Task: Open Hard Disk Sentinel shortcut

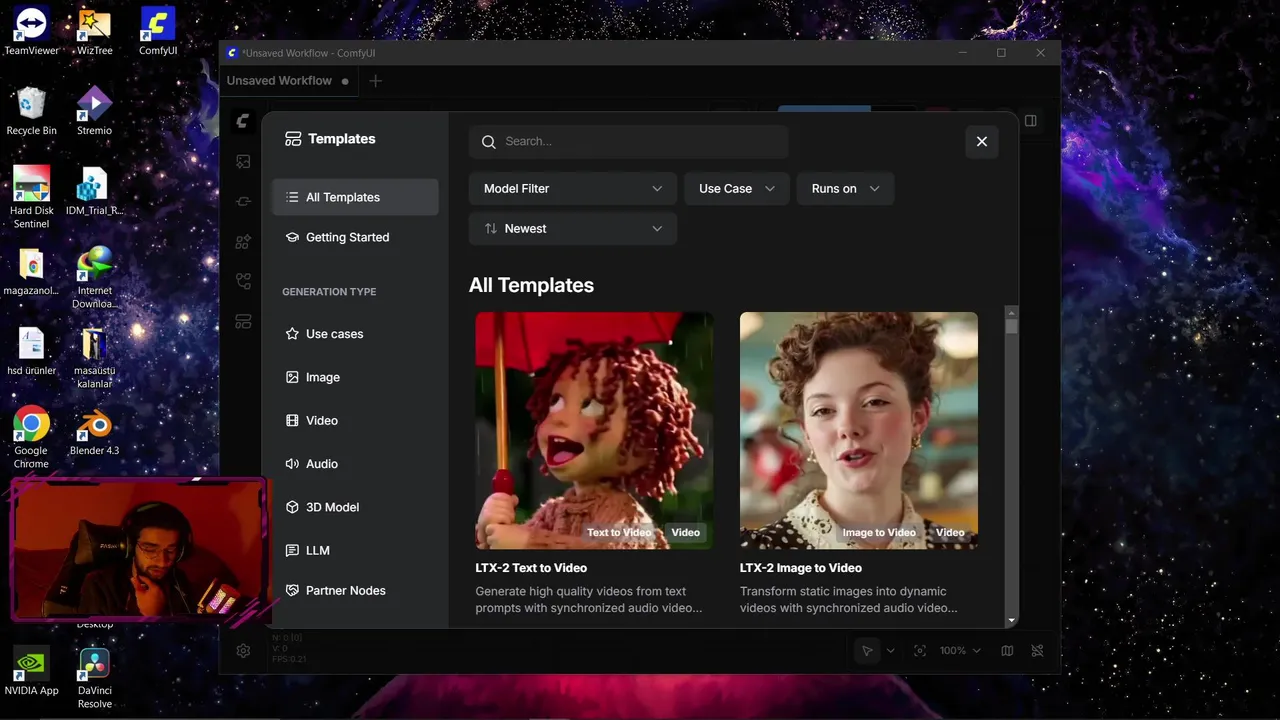Action: pyautogui.click(x=31, y=196)
